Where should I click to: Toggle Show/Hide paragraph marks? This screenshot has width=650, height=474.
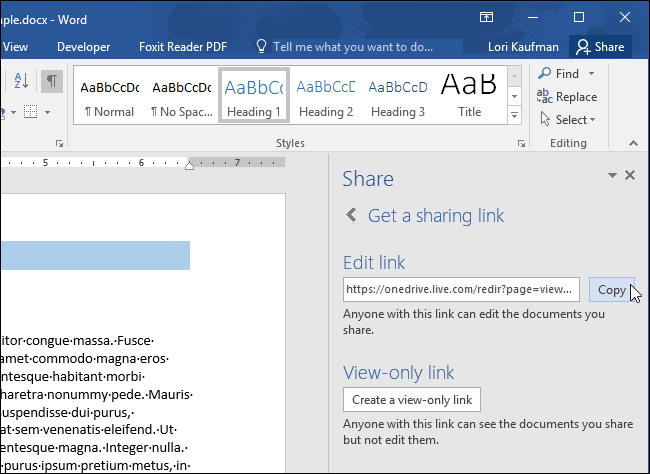pyautogui.click(x=51, y=82)
